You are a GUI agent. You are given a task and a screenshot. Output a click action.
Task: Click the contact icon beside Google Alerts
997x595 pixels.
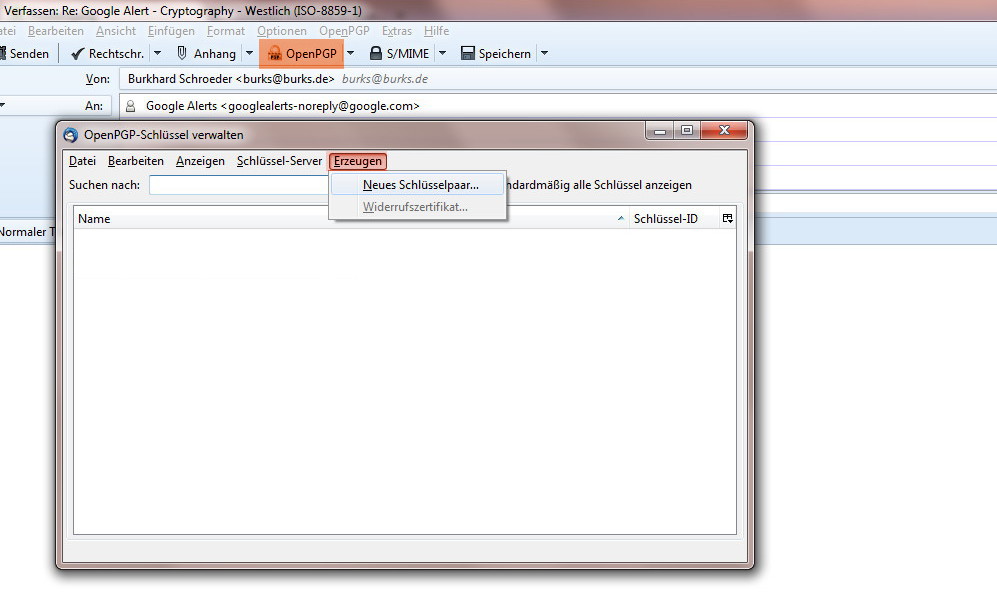pyautogui.click(x=130, y=106)
